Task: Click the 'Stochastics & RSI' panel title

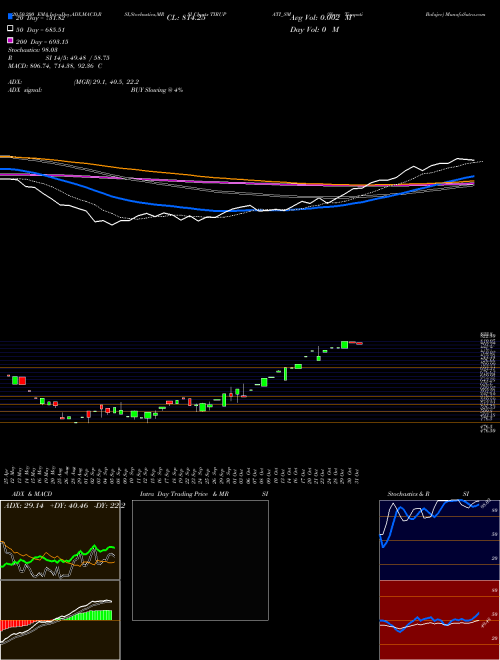Action: point(428,494)
